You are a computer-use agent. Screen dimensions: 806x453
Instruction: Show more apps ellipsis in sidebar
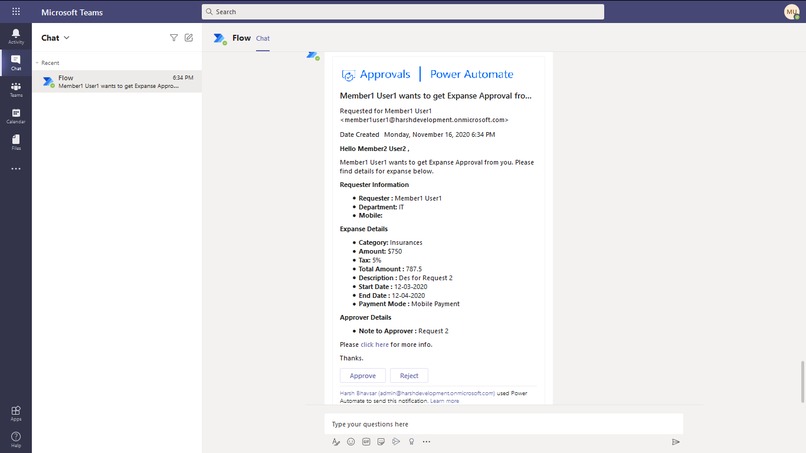[x=16, y=169]
